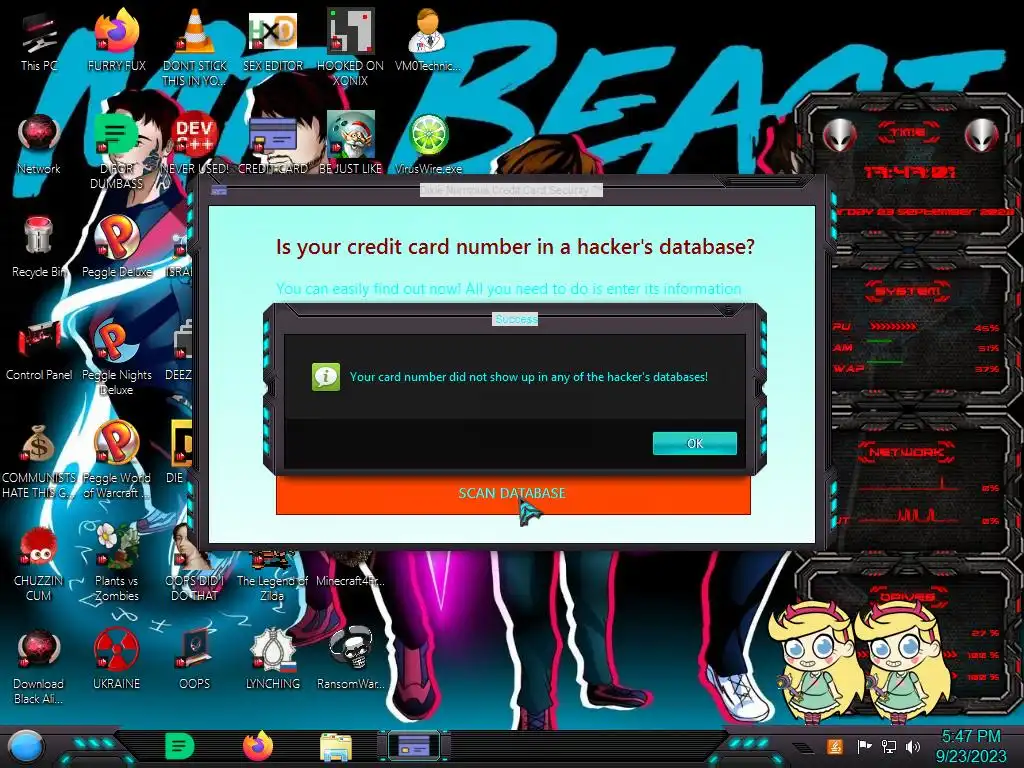Select the Download Black Ali... icon

[39, 667]
